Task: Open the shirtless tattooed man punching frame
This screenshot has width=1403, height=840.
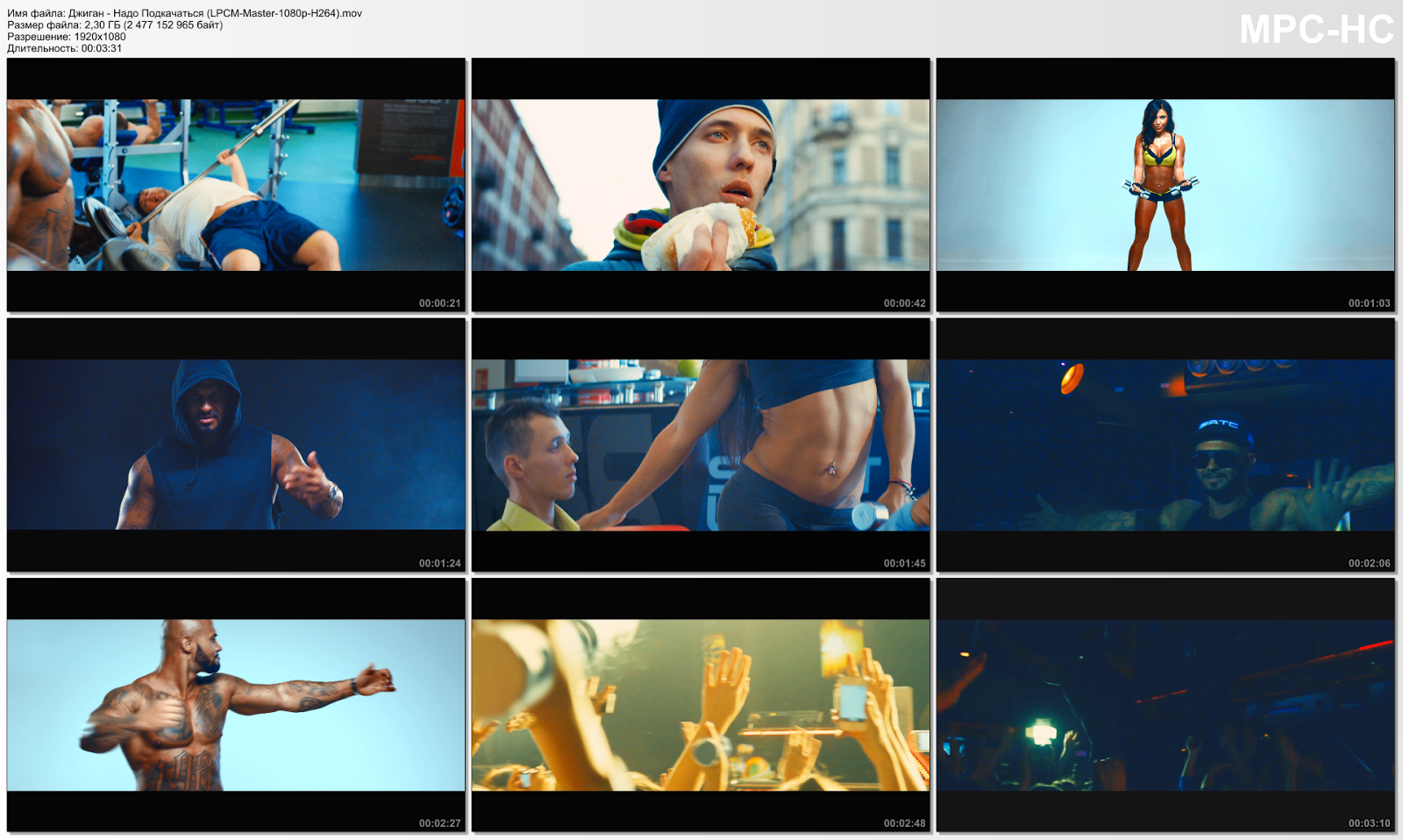Action: click(236, 705)
